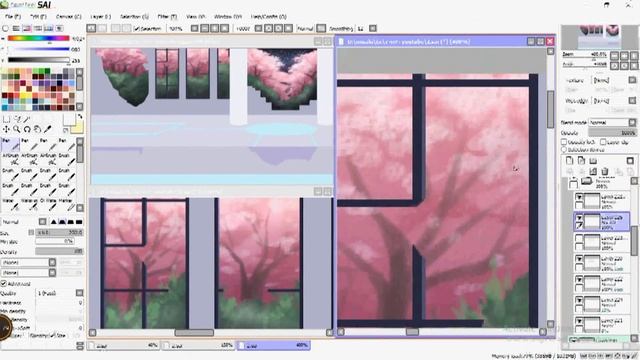640x360 pixels.
Task: Switch to the 40% canvas tab
Action: click(x=123, y=345)
